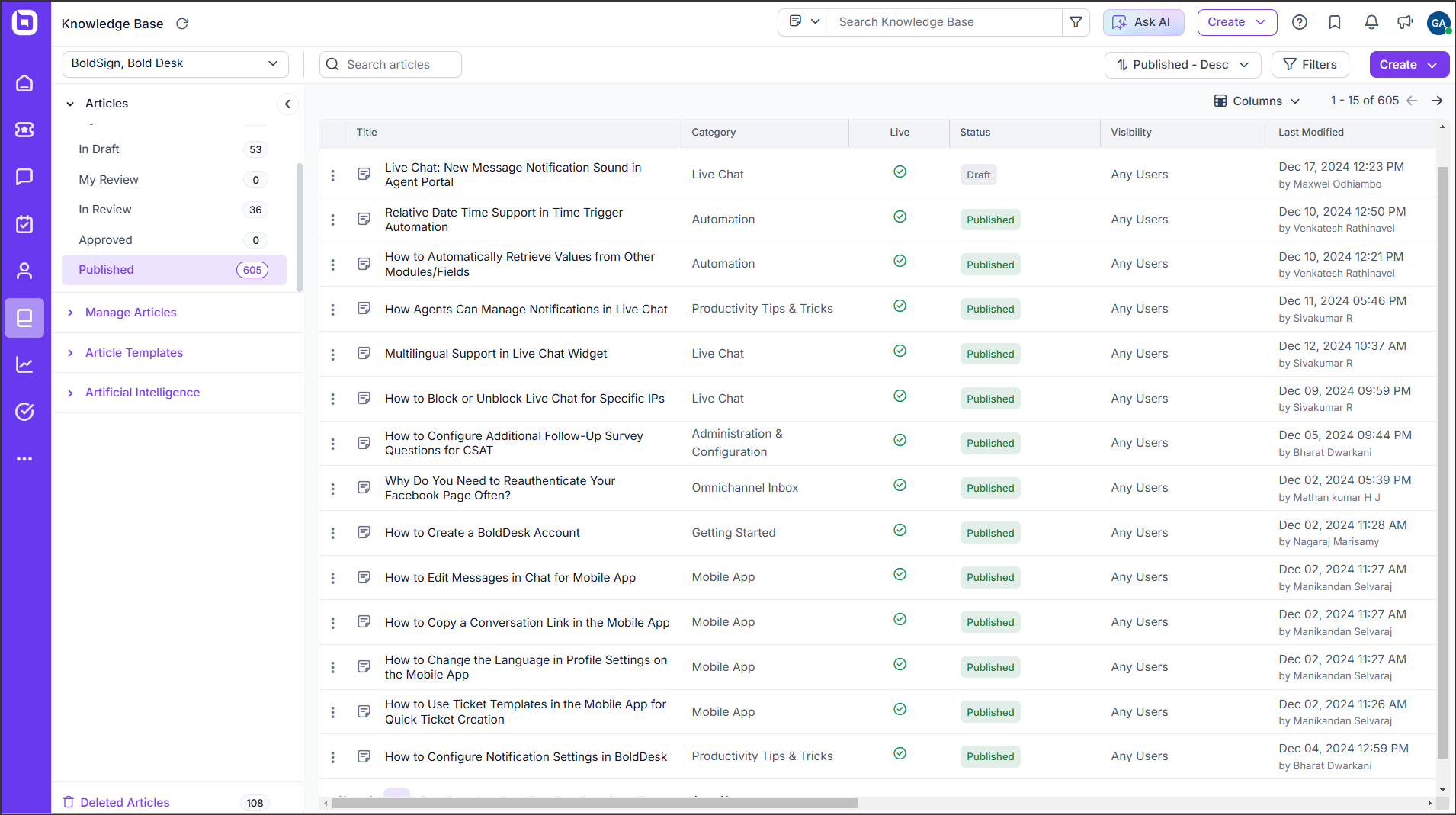Open the bookmarks icon in header

coord(1335,22)
